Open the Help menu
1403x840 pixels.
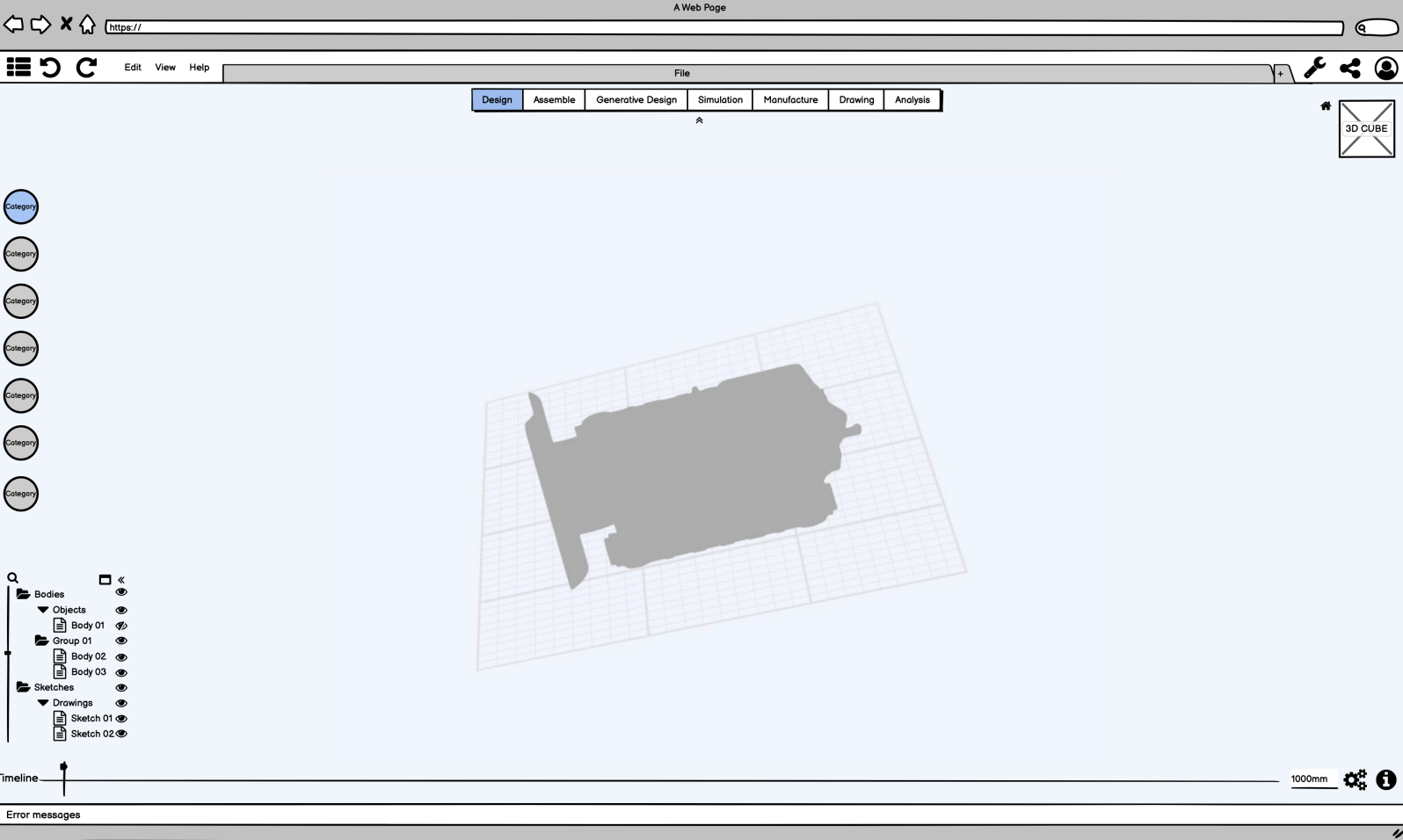200,68
